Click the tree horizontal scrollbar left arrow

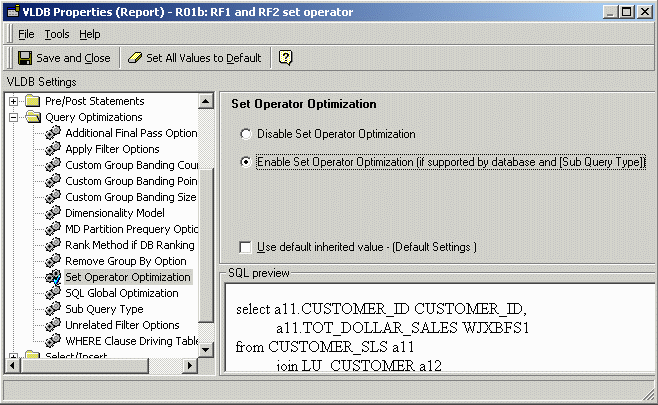12,366
